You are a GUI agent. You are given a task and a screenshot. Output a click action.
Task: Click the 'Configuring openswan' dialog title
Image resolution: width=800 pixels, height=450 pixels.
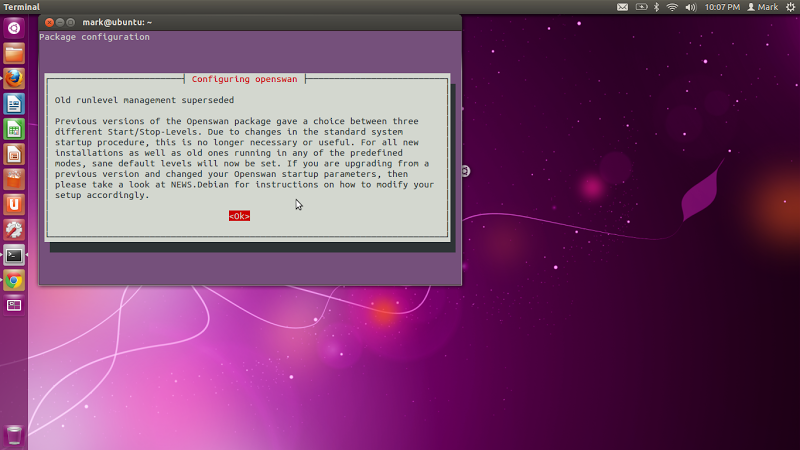[244, 79]
